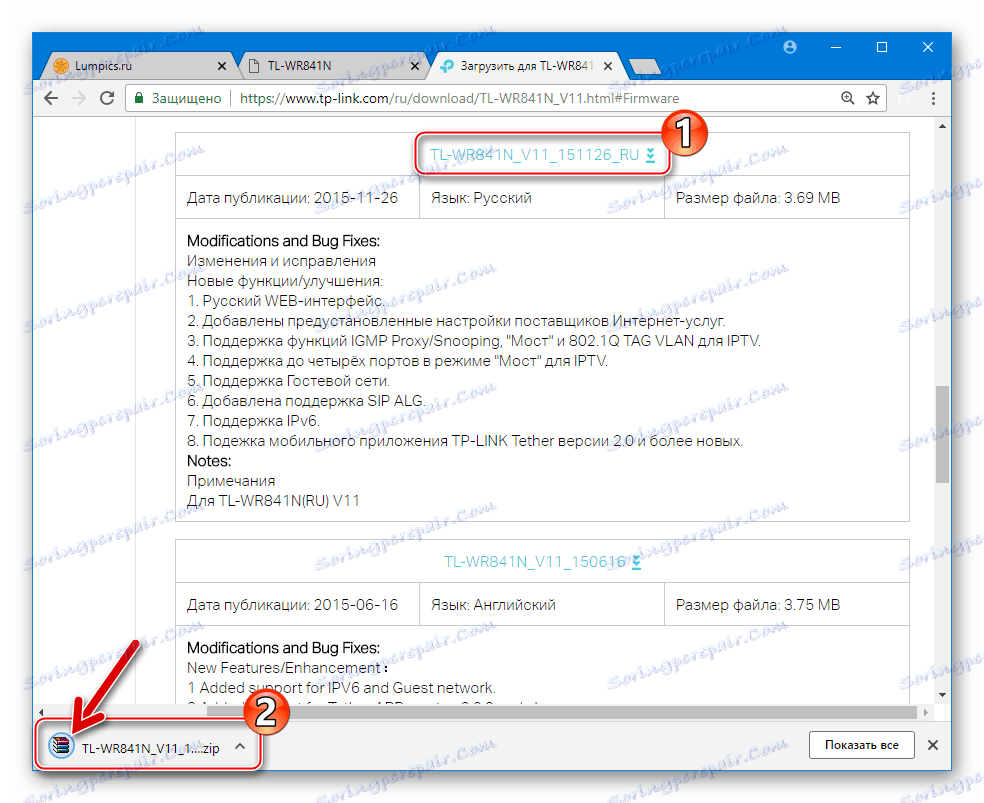The height and width of the screenshot is (803, 984).
Task: Select text Дата публикации: 2015-06-16
Action: 292,605
